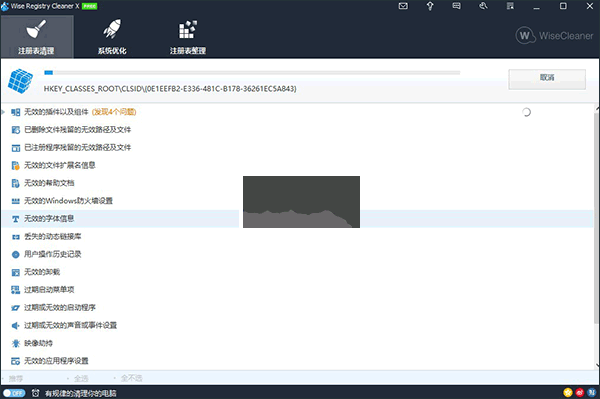This screenshot has height=399, width=600.
Task: Click the icon beside 无效的插件以及组件
Action: (x=16, y=112)
